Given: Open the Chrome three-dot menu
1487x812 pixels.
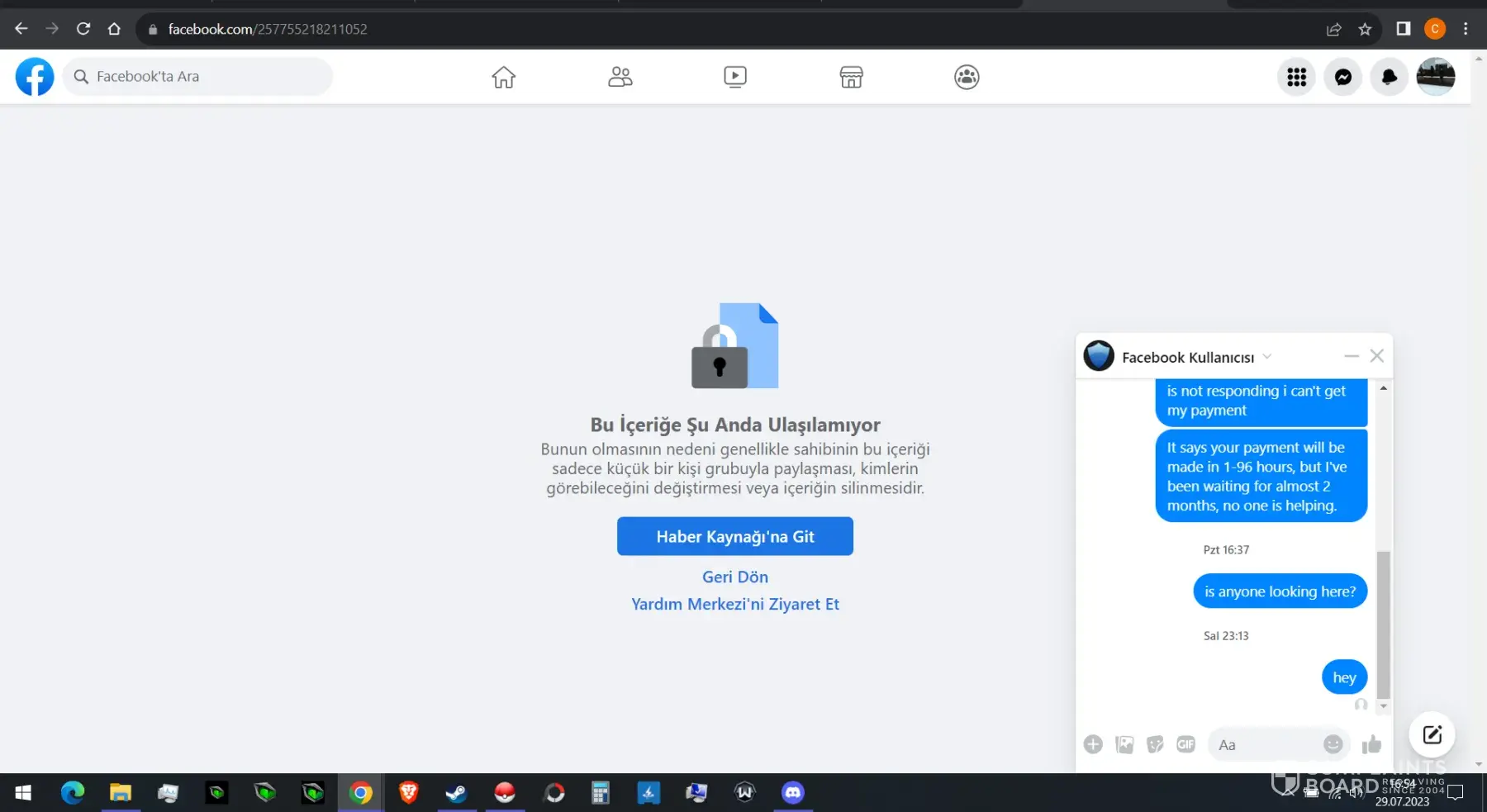Looking at the screenshot, I should pos(1466,29).
